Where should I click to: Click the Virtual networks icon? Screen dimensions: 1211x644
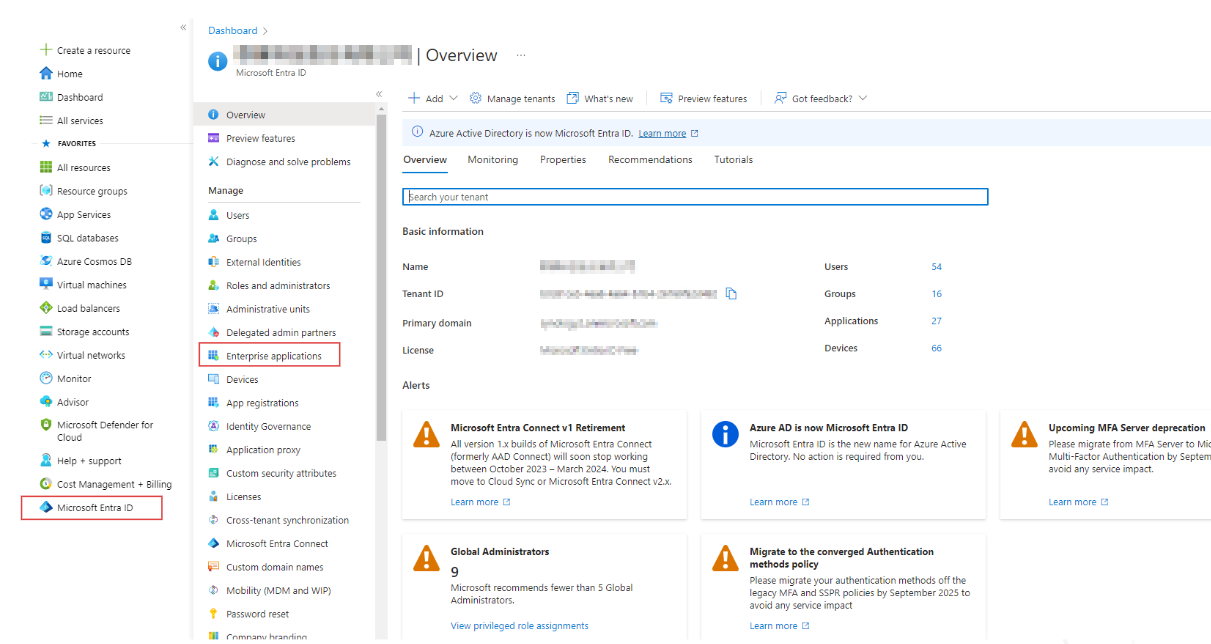(x=45, y=355)
